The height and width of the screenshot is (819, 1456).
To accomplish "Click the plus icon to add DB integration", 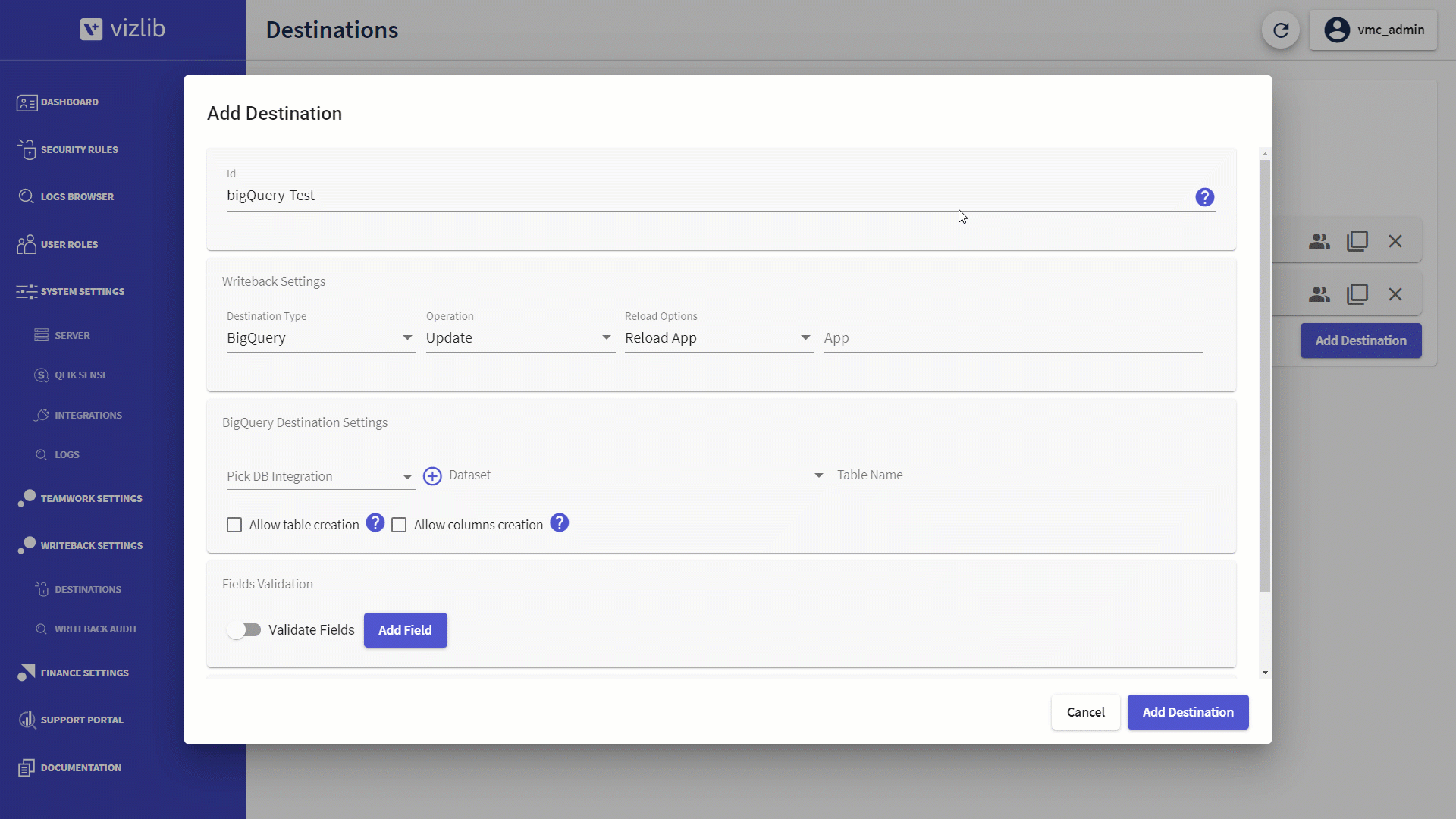I will pyautogui.click(x=432, y=476).
